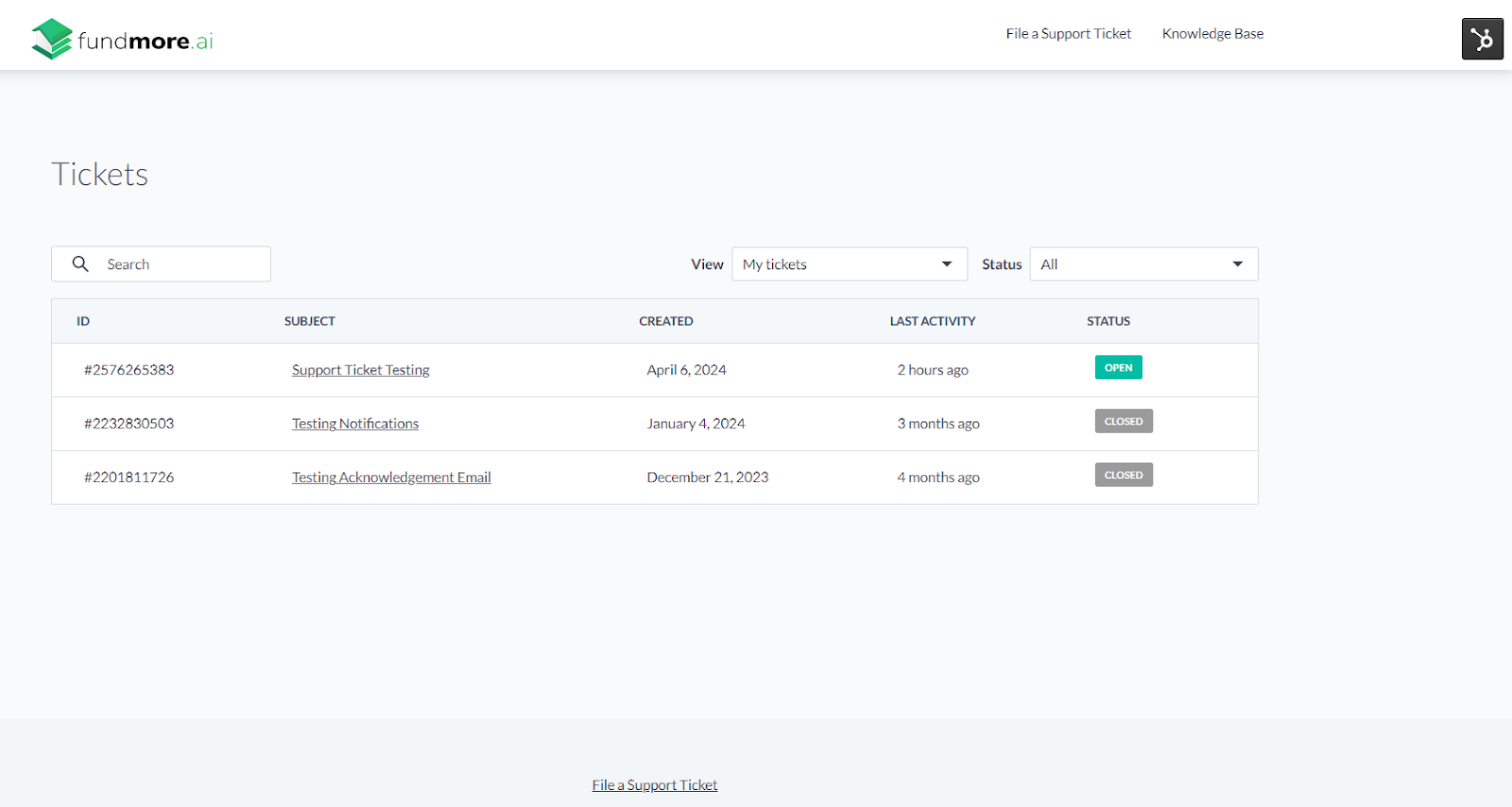Image resolution: width=1512 pixels, height=807 pixels.
Task: Click the OPEN status badge
Action: (1118, 368)
